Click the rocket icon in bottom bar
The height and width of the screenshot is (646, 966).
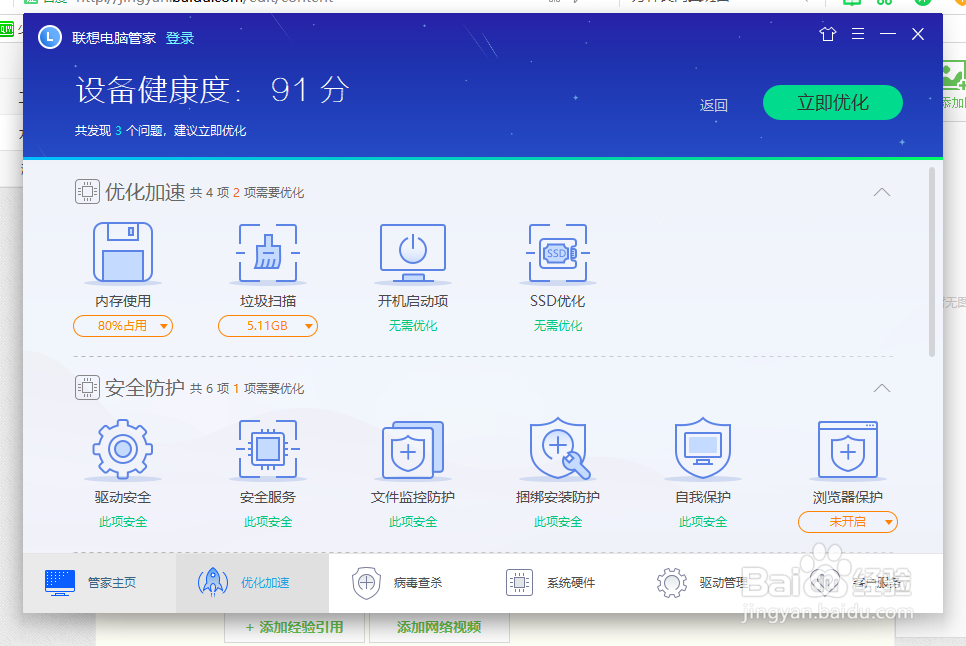coord(213,583)
